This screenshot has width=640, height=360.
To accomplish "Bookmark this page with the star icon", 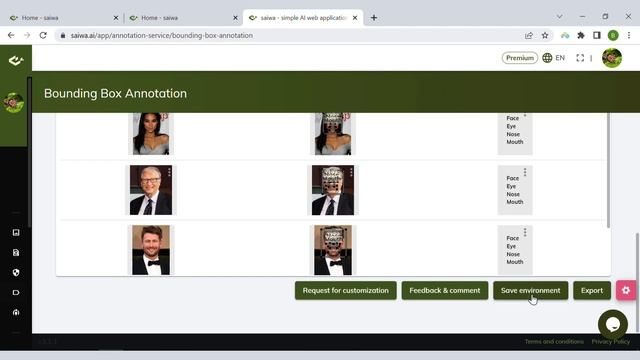I will [545, 36].
